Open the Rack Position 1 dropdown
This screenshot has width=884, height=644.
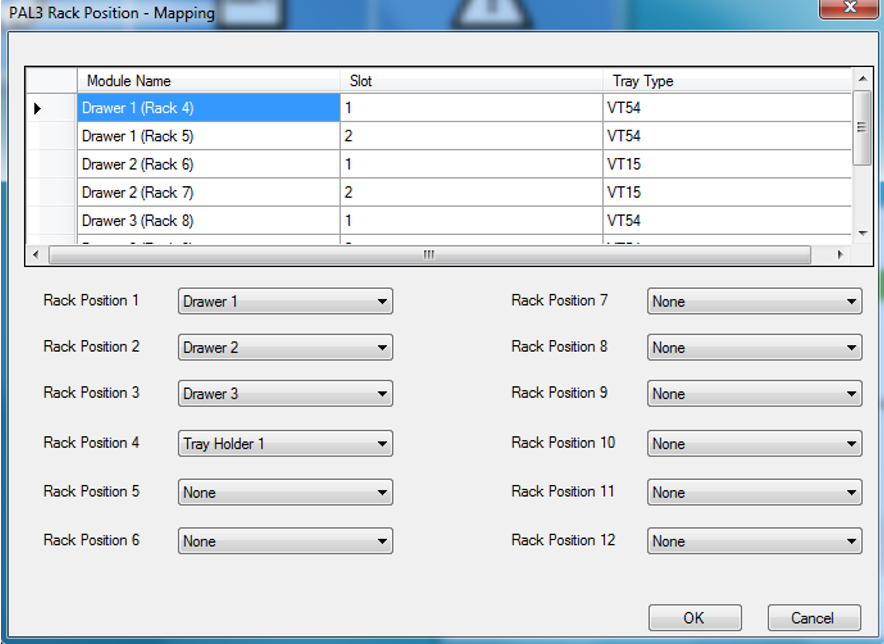tap(285, 301)
